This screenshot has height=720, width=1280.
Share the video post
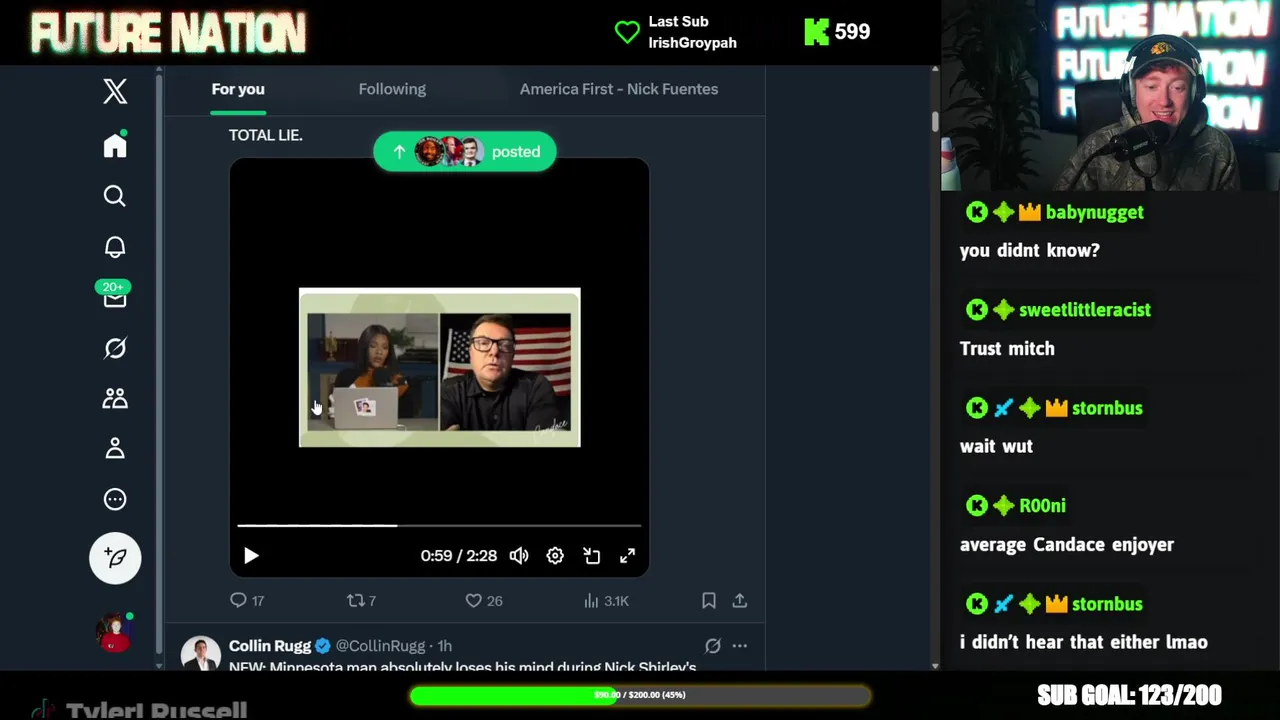[740, 600]
